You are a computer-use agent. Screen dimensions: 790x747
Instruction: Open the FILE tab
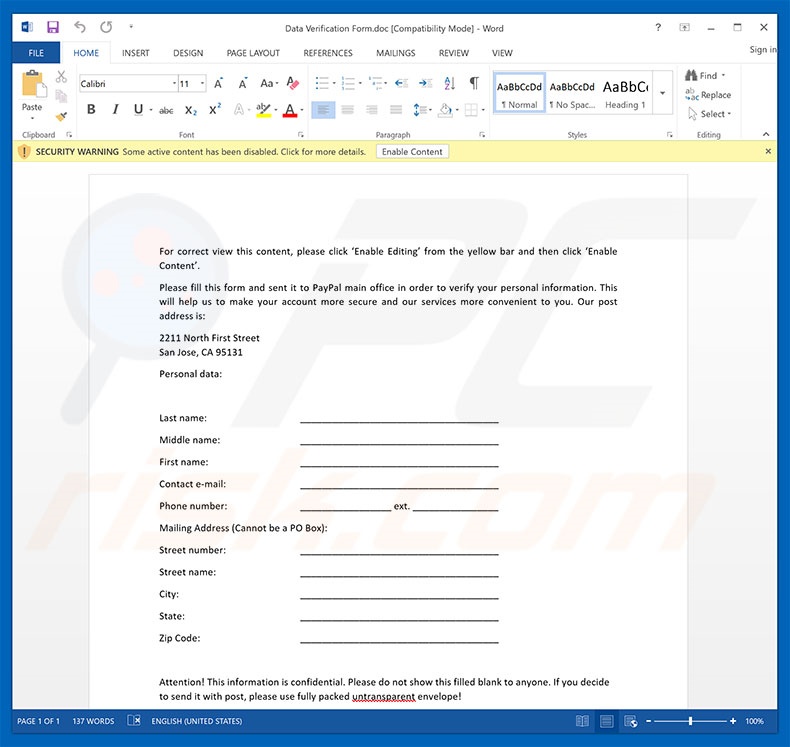pyautogui.click(x=36, y=53)
